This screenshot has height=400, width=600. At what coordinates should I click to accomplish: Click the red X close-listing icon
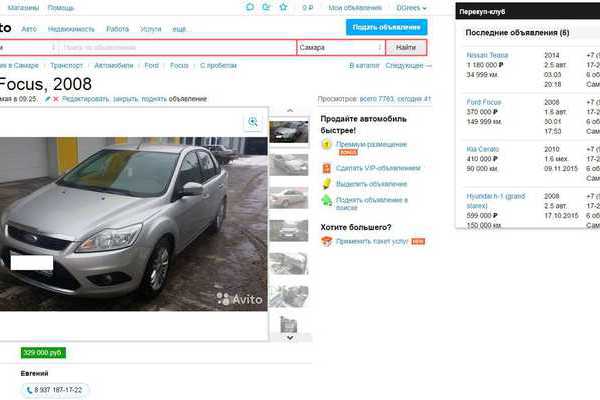56,99
